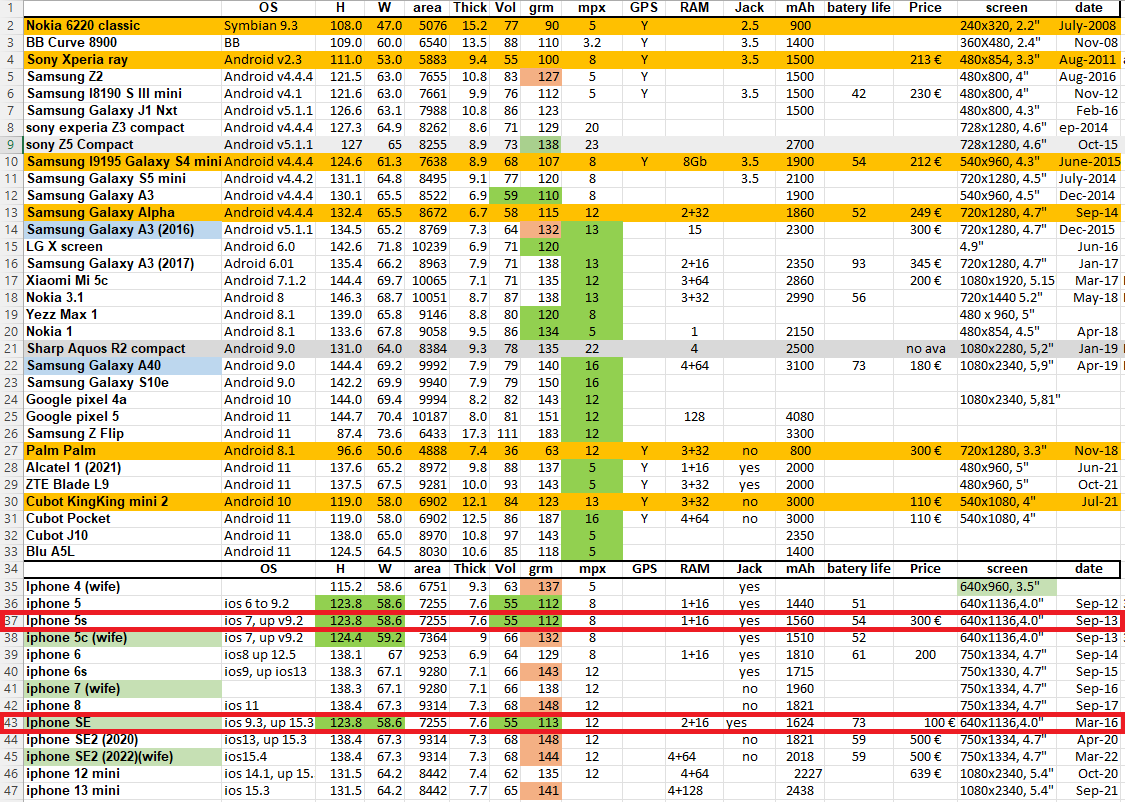Image resolution: width=1125 pixels, height=802 pixels.
Task: Click the "LG X screen" cell
Action: [123, 247]
